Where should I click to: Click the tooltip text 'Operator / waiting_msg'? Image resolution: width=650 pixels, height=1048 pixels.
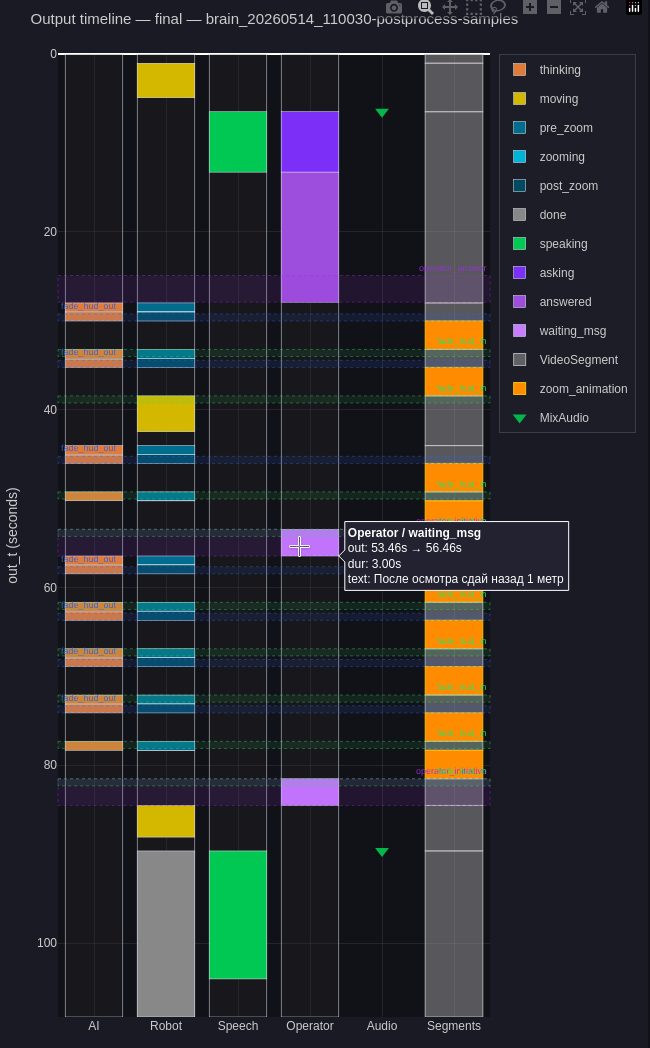pyautogui.click(x=414, y=533)
